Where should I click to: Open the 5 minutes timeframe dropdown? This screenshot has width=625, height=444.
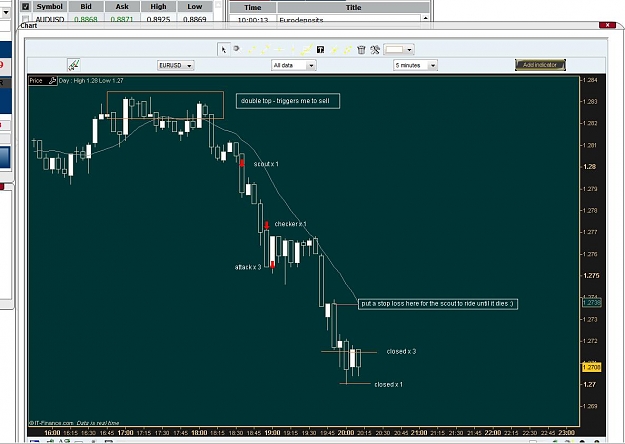pyautogui.click(x=415, y=65)
